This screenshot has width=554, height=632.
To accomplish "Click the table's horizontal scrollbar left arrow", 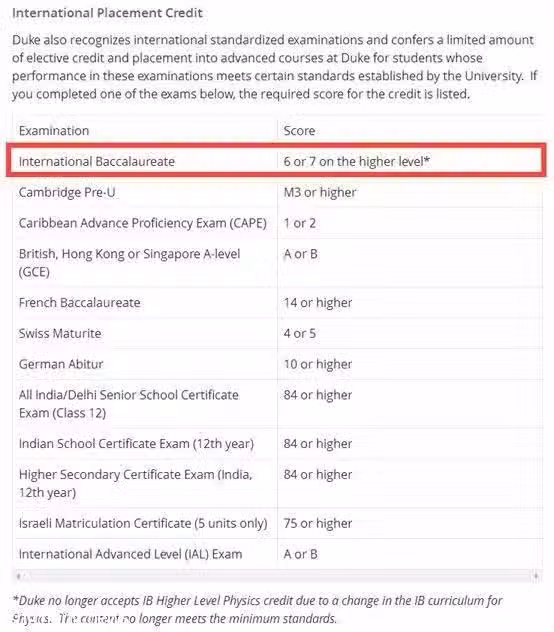I will [x=19, y=576].
